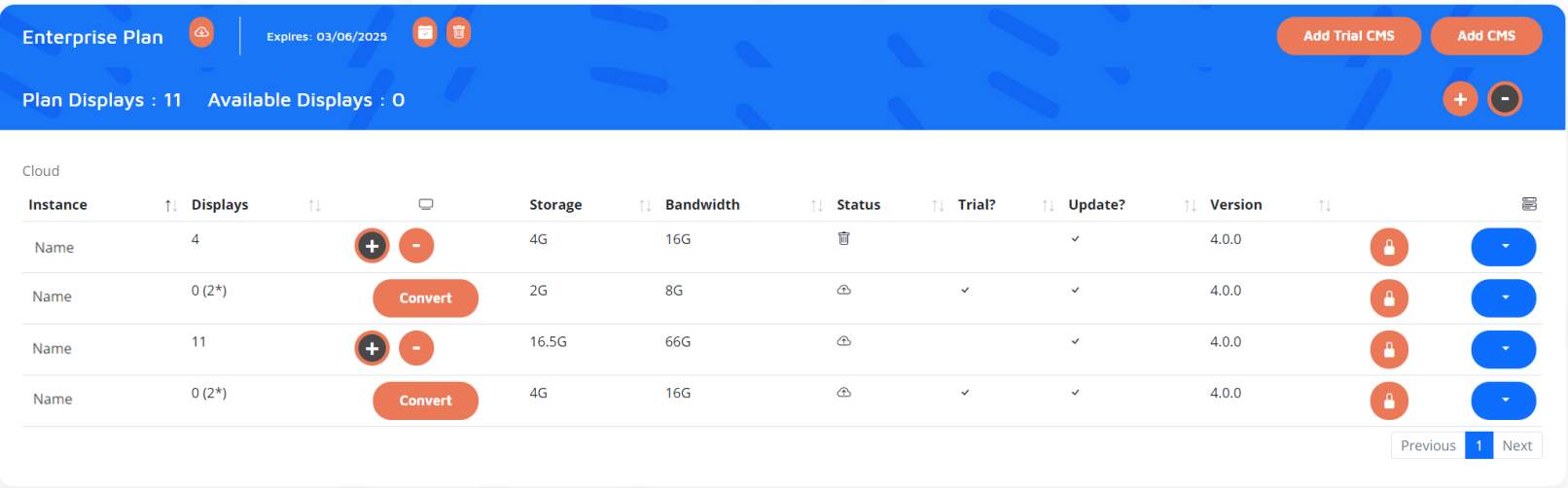Click the cloud icon beside Enterprise Plan
The image size is (1568, 488).
(x=201, y=33)
